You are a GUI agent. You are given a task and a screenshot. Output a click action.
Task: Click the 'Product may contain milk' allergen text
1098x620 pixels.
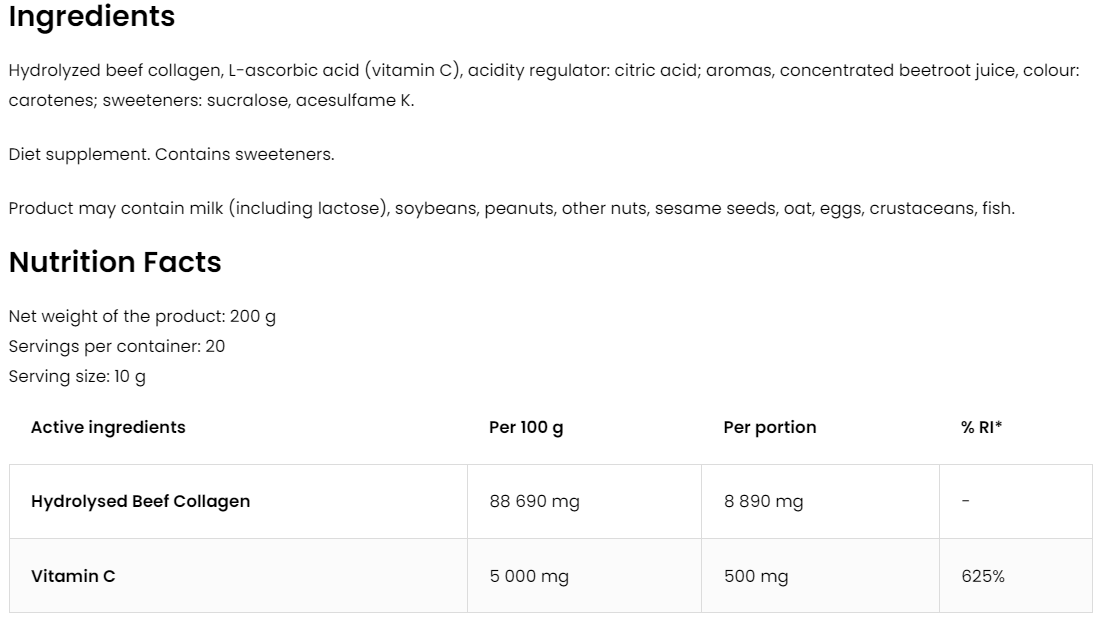(511, 208)
